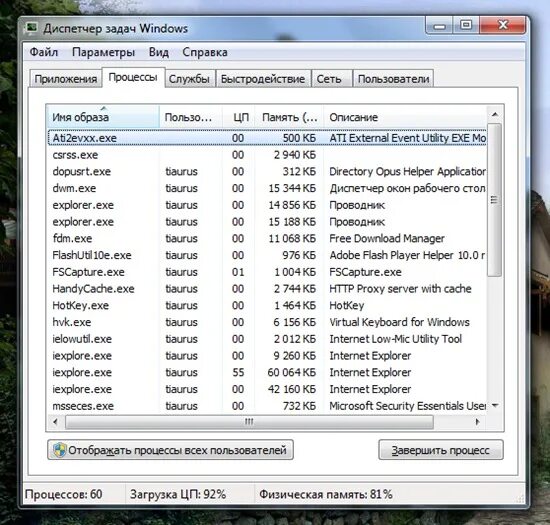Select the msseces.exe process

(267, 406)
